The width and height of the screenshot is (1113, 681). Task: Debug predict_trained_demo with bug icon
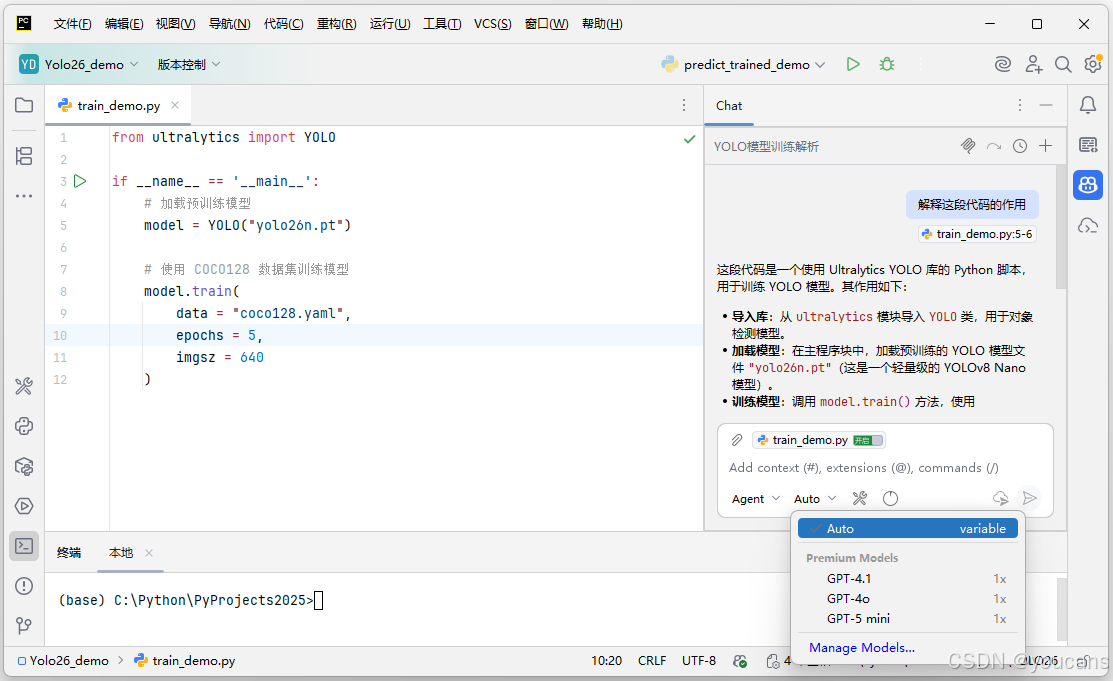tap(887, 65)
